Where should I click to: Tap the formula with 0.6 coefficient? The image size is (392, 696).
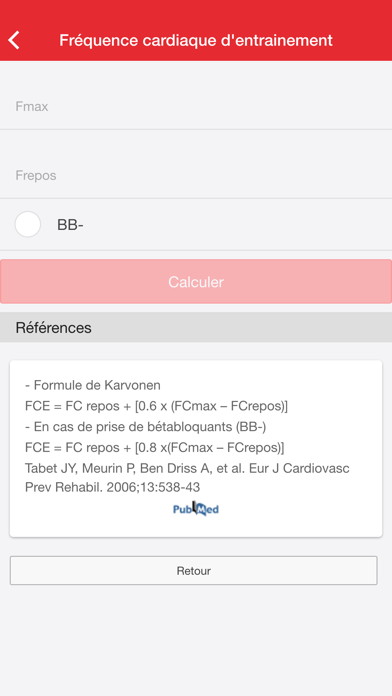[156, 406]
